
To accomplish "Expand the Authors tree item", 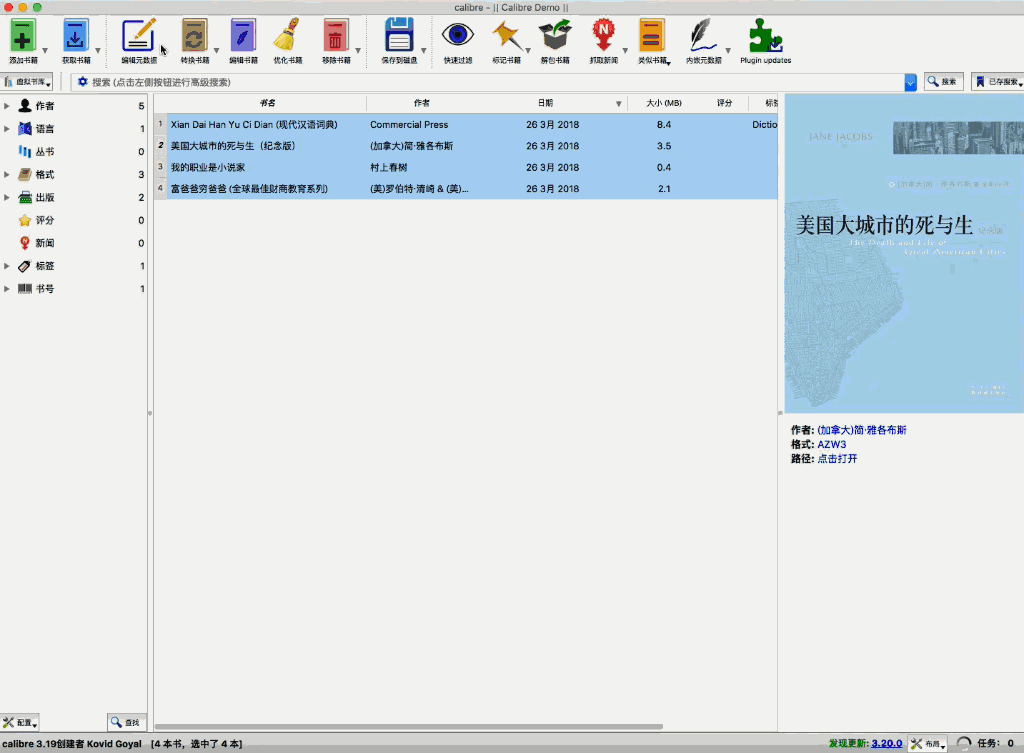I will point(7,106).
